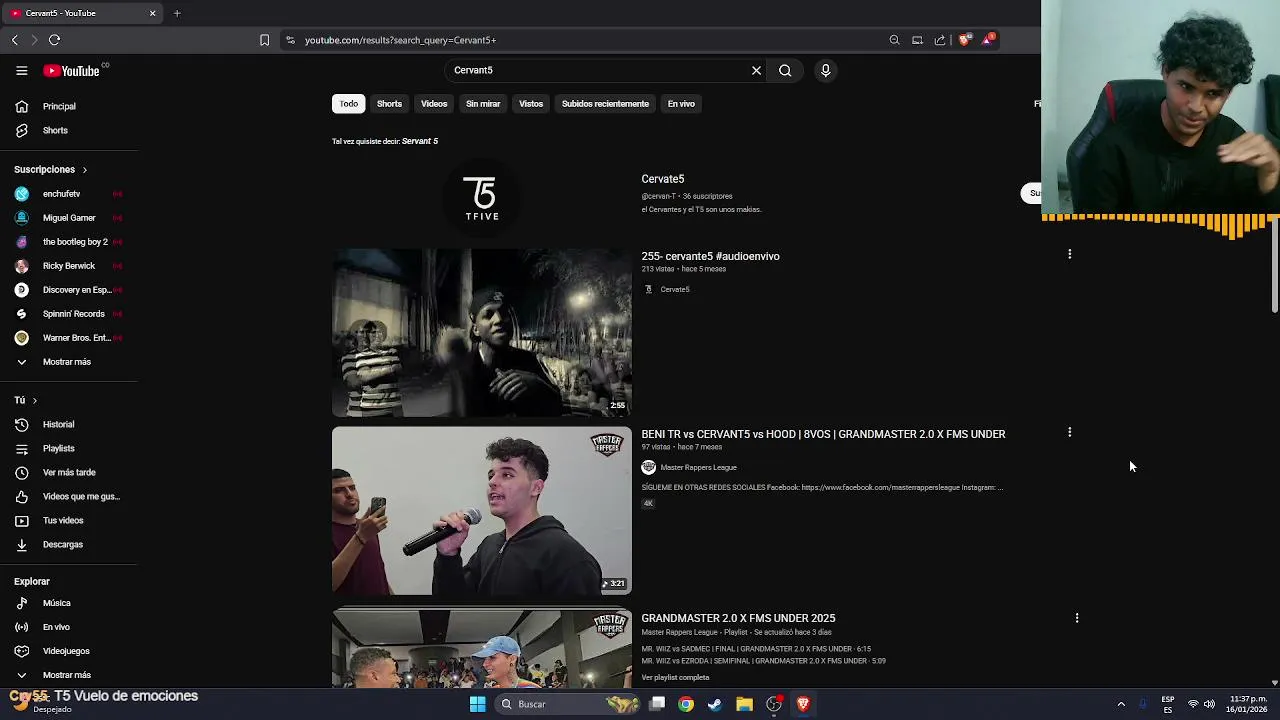Open a new browser tab
The height and width of the screenshot is (720, 1280).
point(177,13)
